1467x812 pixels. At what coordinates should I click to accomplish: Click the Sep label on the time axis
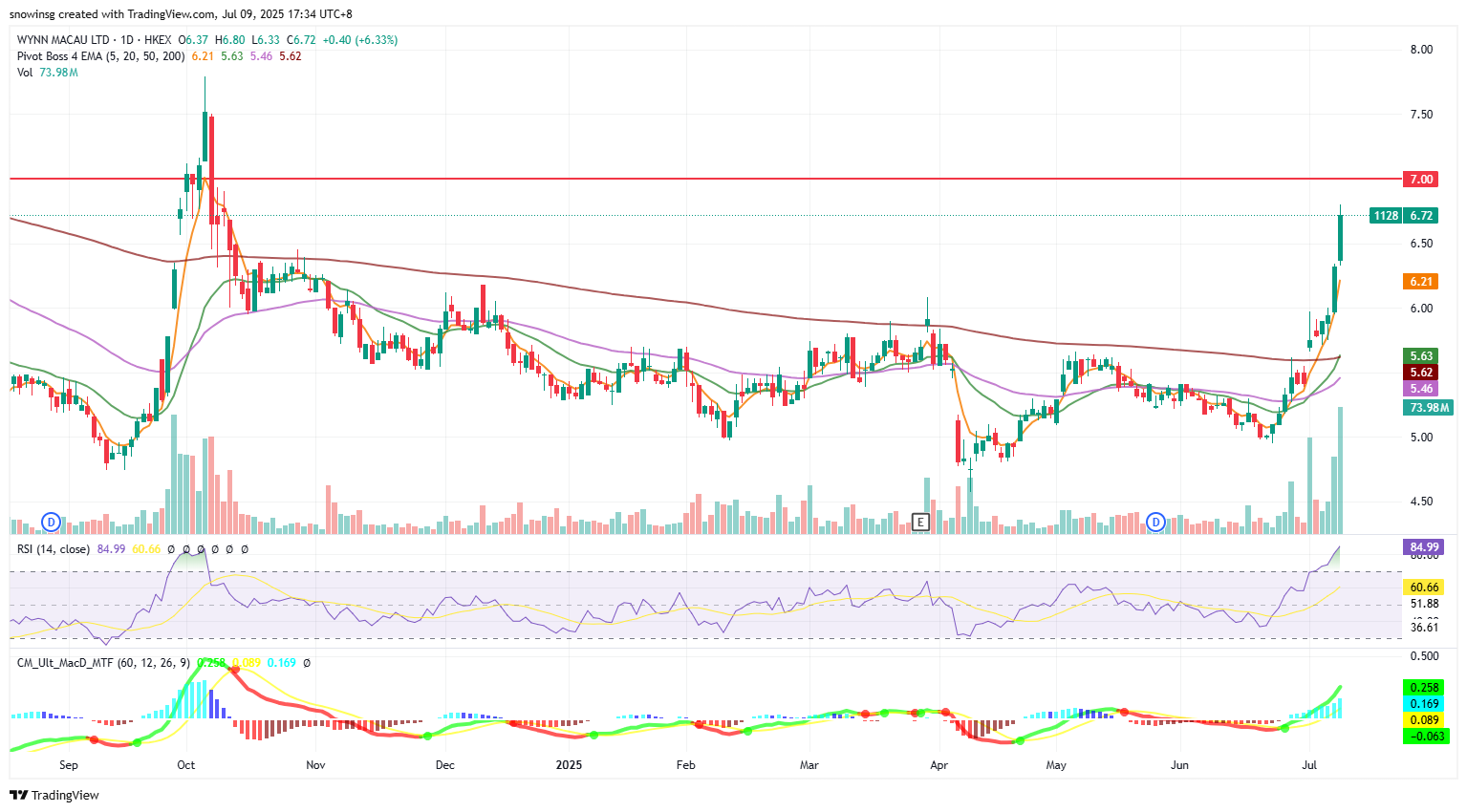coord(69,765)
